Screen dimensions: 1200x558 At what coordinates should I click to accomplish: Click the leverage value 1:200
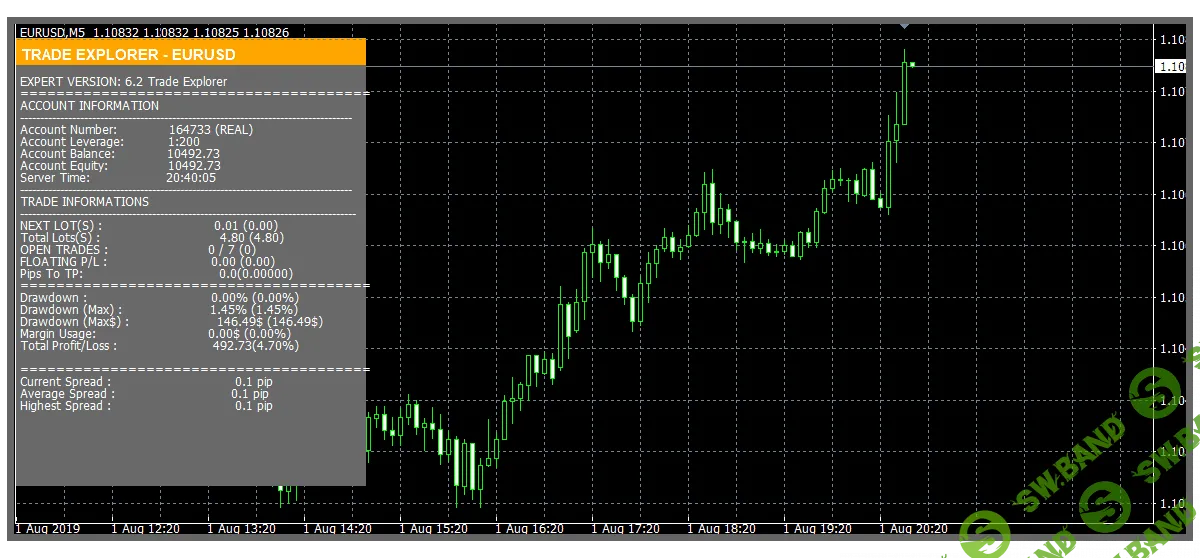click(x=184, y=142)
